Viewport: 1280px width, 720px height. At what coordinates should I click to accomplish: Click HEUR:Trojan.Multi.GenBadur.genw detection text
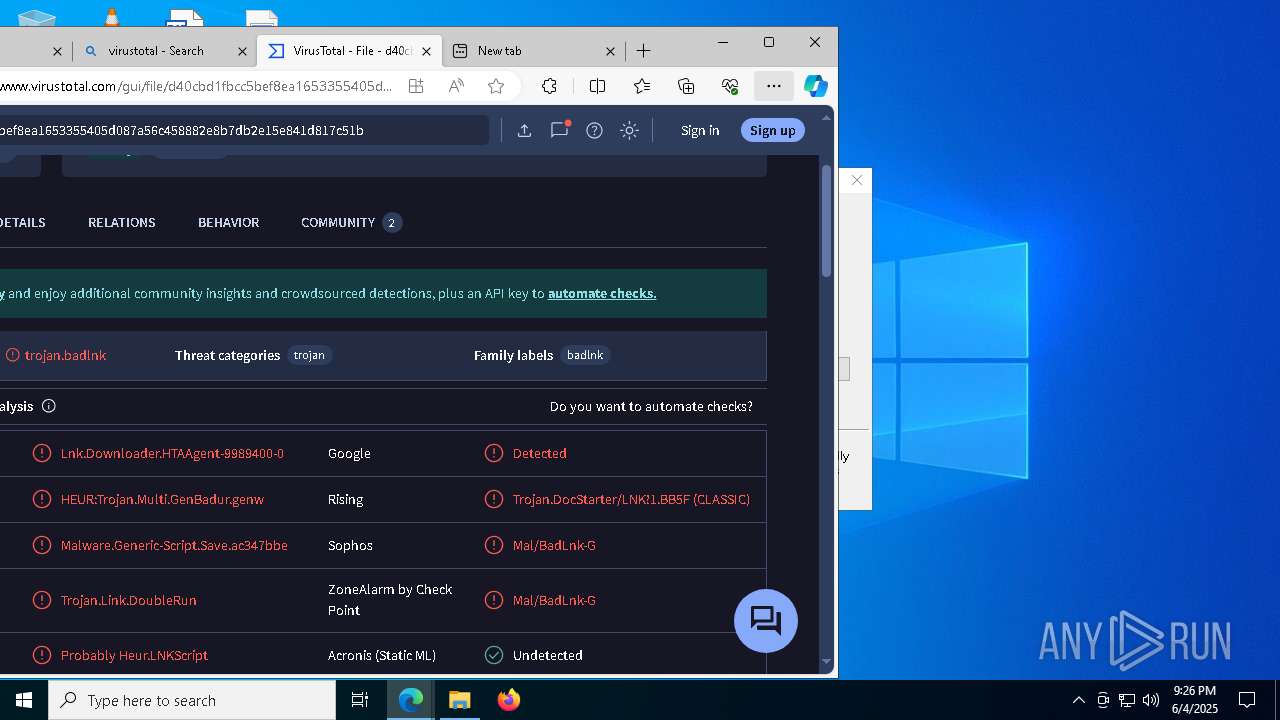pyautogui.click(x=162, y=499)
